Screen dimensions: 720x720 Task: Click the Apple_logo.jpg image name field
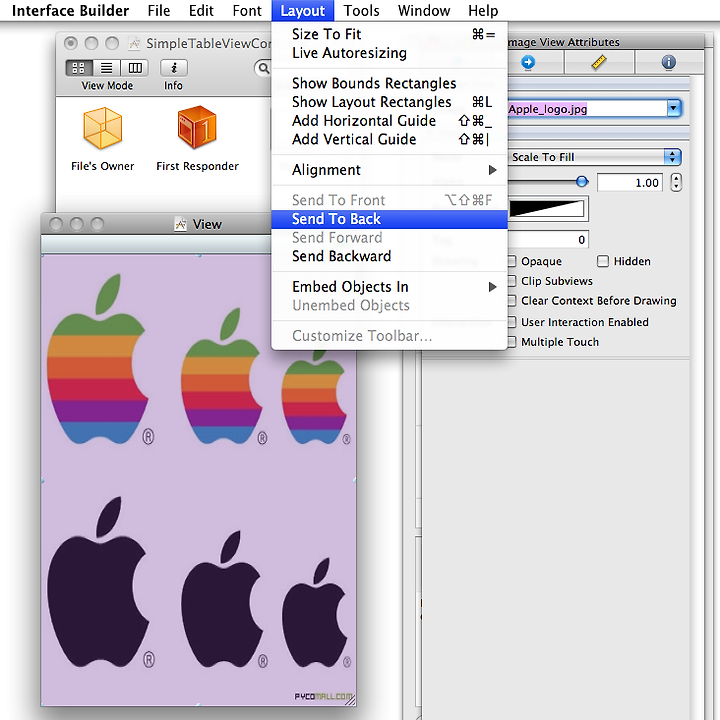(x=587, y=109)
